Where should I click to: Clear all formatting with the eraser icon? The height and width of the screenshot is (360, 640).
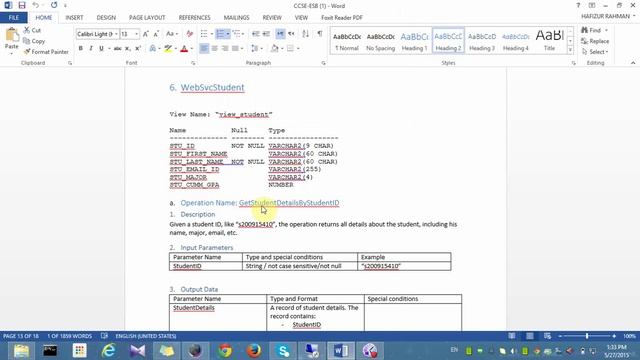[x=189, y=34]
